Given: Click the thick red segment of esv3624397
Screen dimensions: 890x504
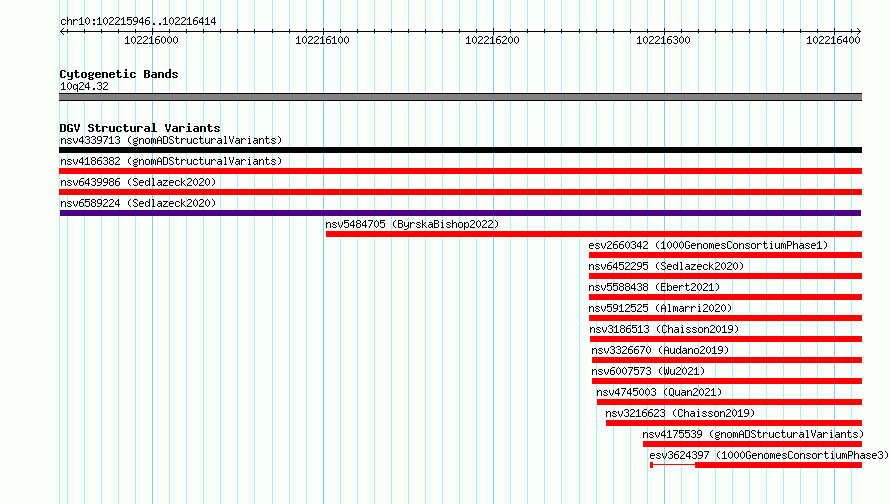Looking at the screenshot, I should tap(778, 465).
